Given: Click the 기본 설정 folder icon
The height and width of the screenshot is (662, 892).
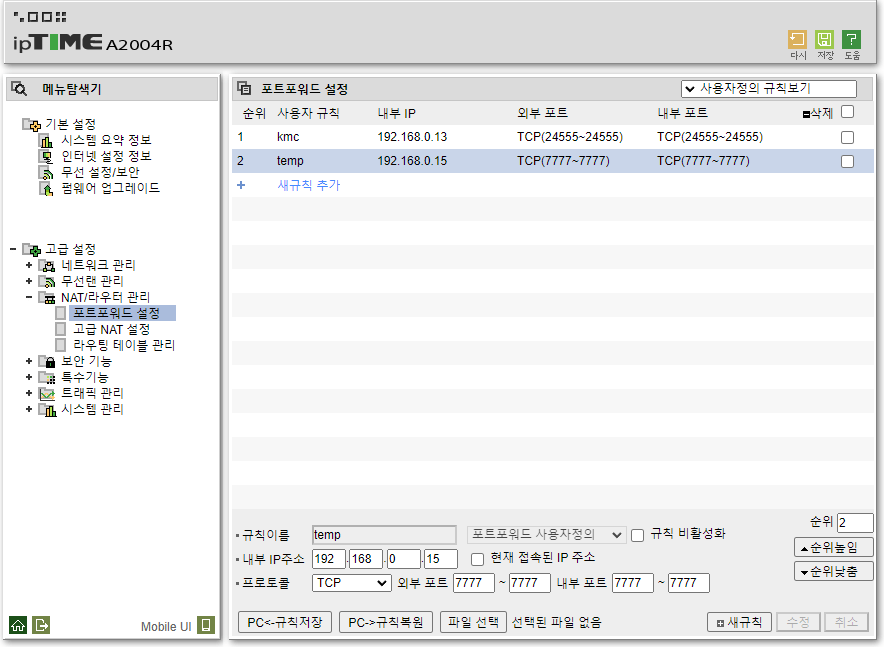Looking at the screenshot, I should tap(32, 124).
